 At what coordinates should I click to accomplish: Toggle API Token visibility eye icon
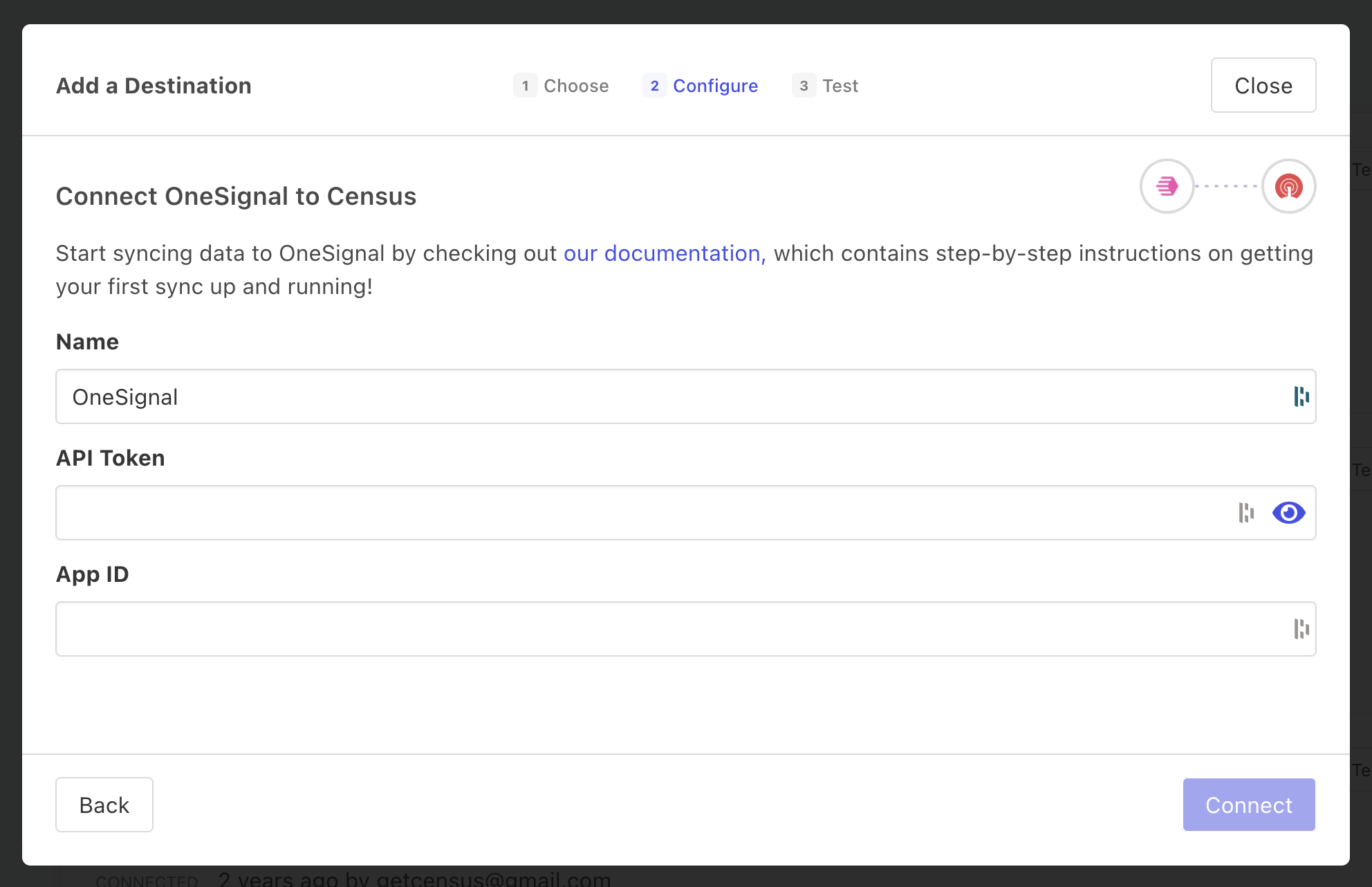tap(1288, 513)
